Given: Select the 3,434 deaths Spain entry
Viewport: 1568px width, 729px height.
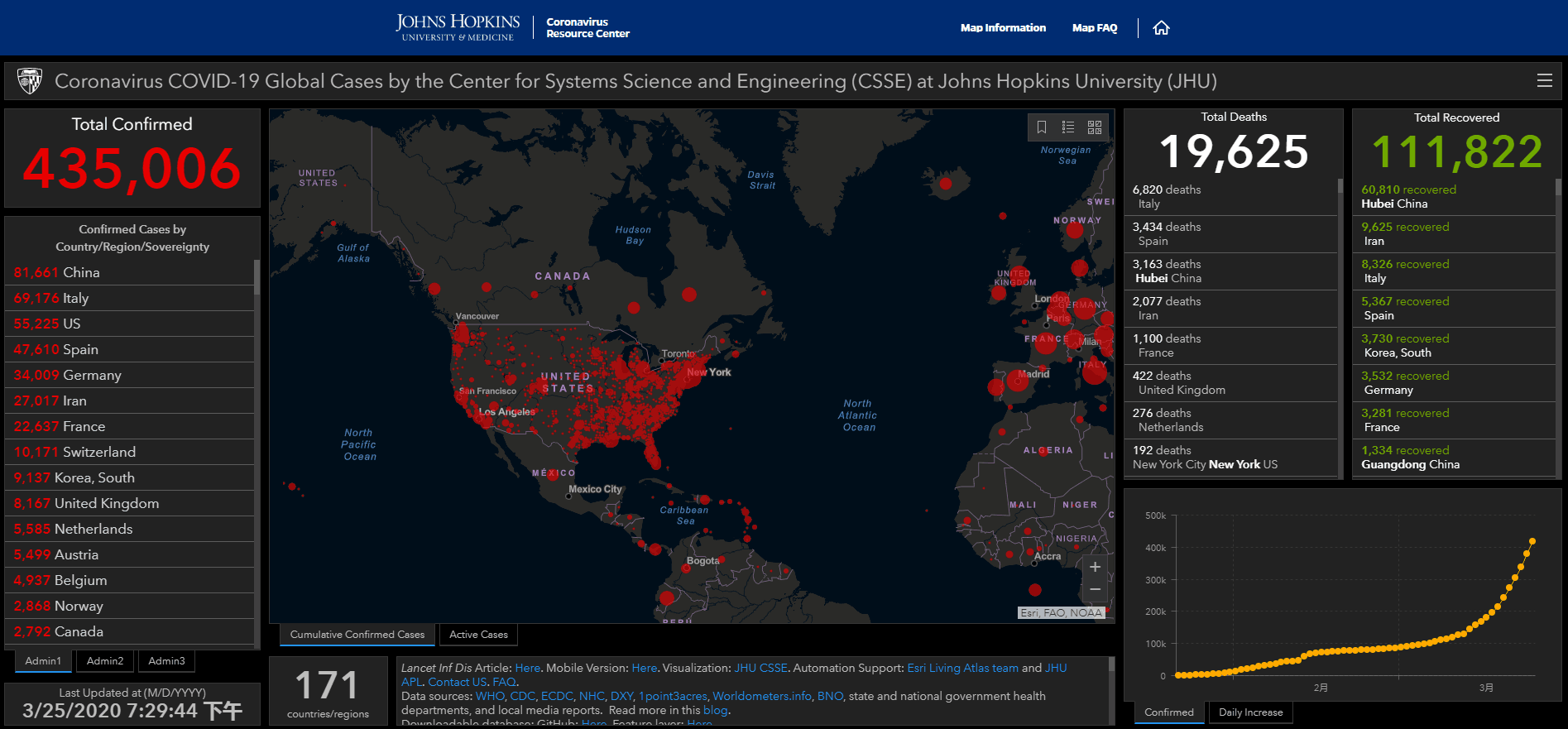Looking at the screenshot, I should tap(1231, 234).
